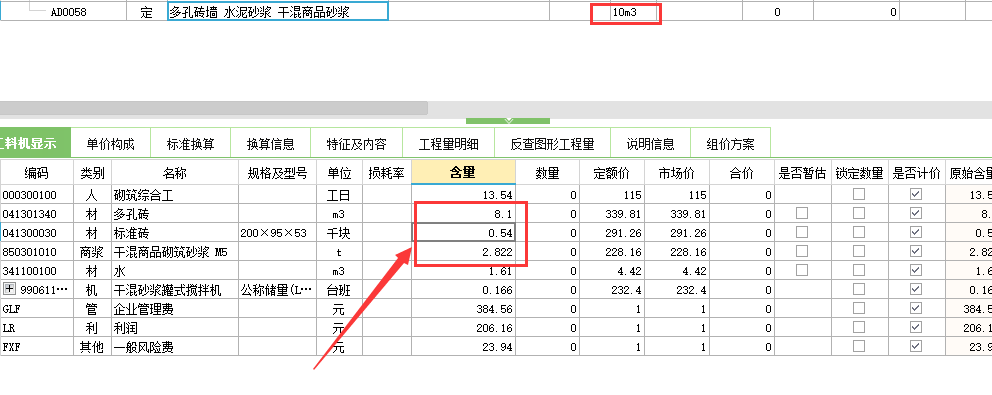Screen dimensions: 992x395
Task: Click the 砌筑综合工 name cell
Action: pos(175,195)
